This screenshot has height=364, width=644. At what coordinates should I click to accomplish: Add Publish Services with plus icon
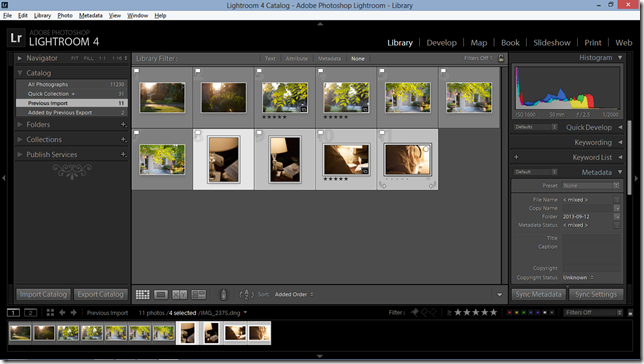(123, 154)
